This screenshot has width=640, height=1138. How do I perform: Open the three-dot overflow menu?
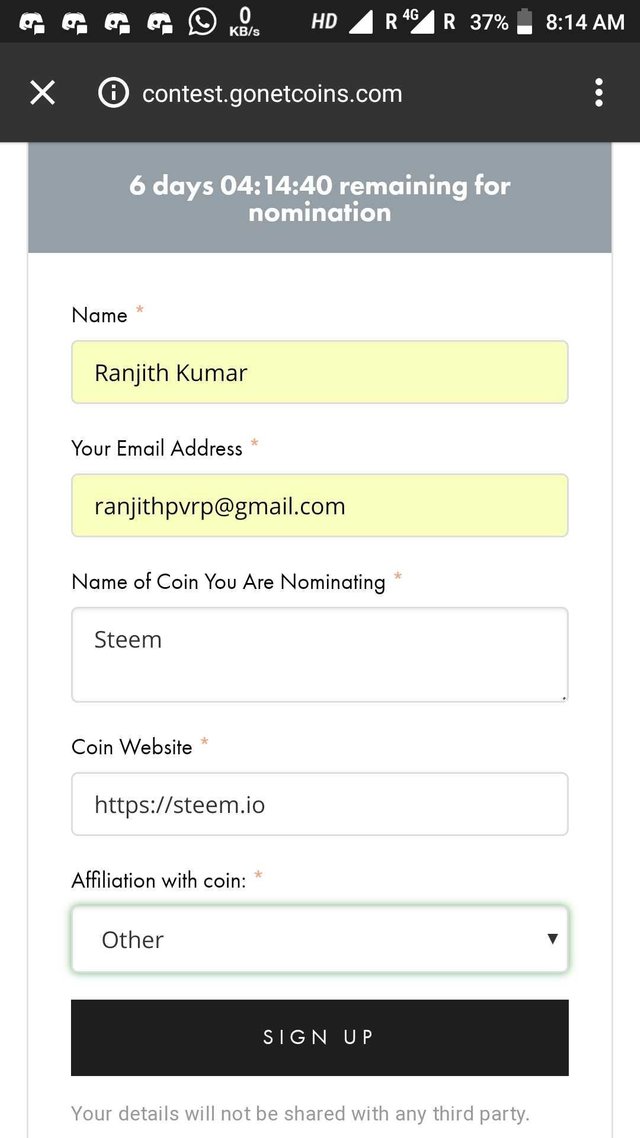(x=598, y=94)
